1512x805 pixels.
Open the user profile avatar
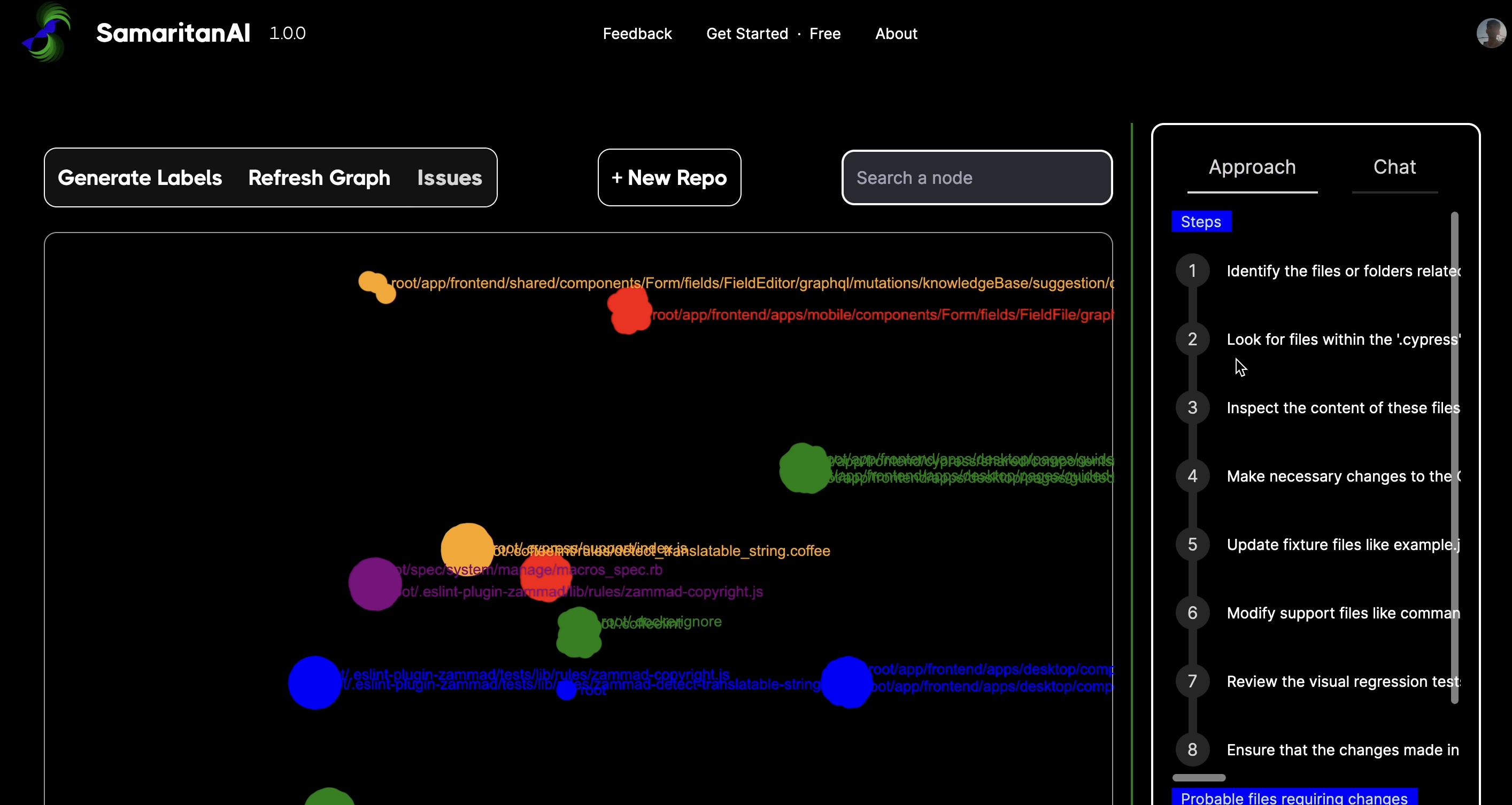(1491, 33)
